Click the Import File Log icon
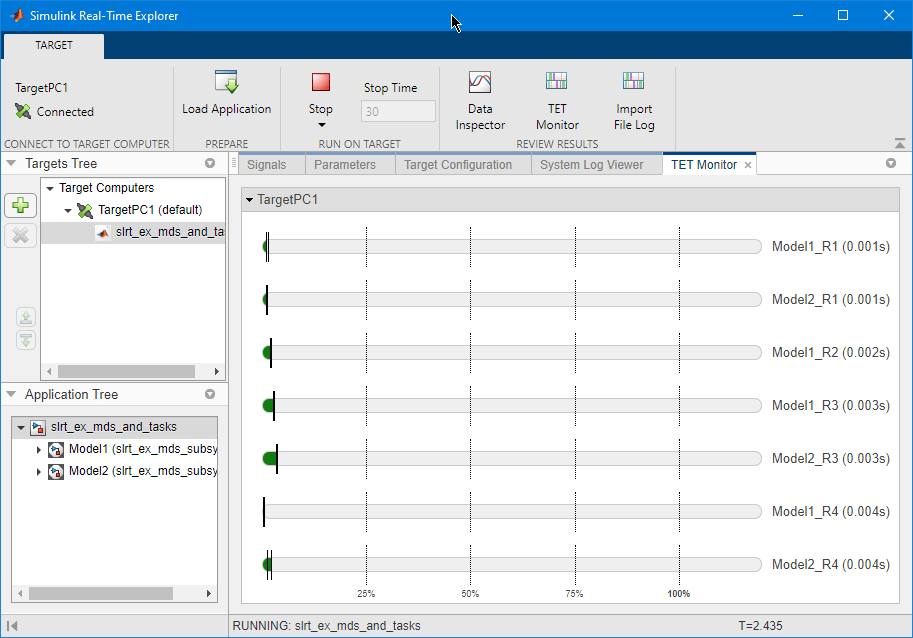Screen dimensions: 913x638 click(634, 81)
